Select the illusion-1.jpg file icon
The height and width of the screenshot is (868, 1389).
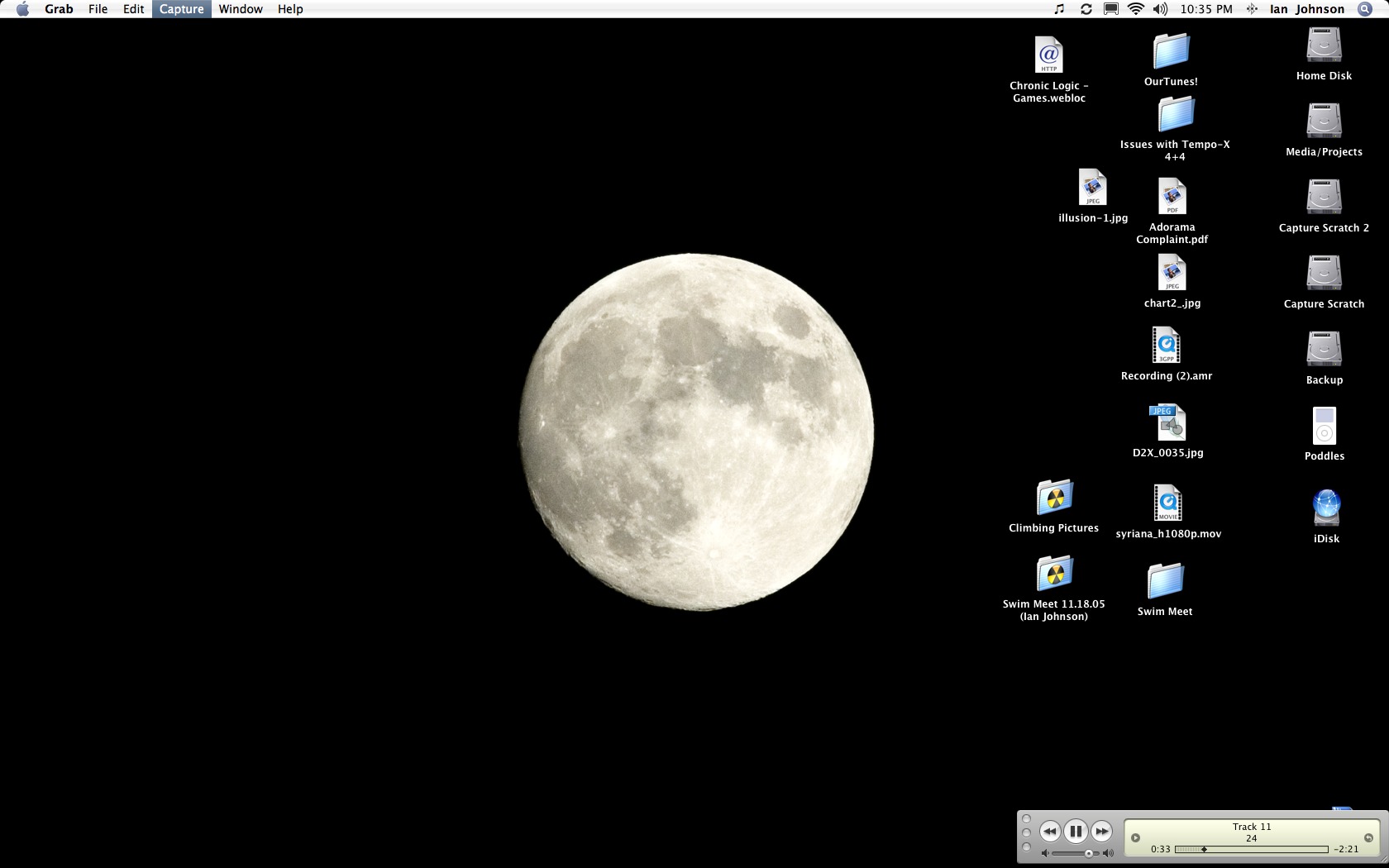point(1093,187)
